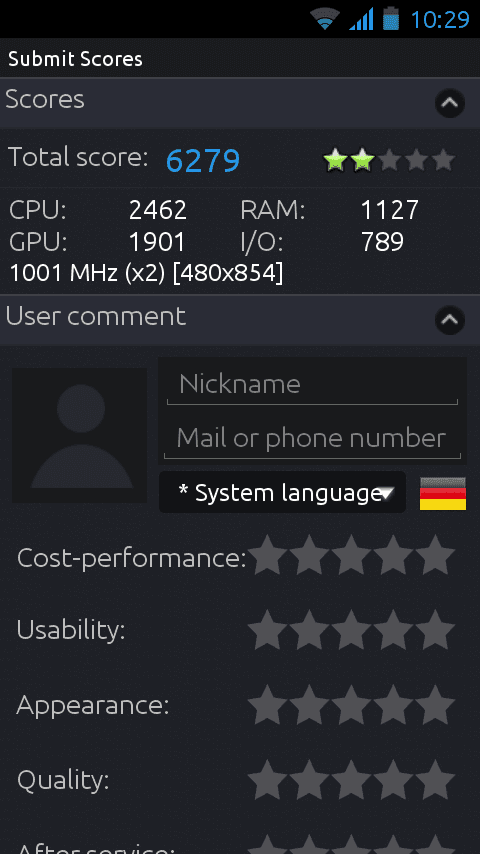Focus the Mail or phone number field
480x854 pixels.
click(x=312, y=438)
